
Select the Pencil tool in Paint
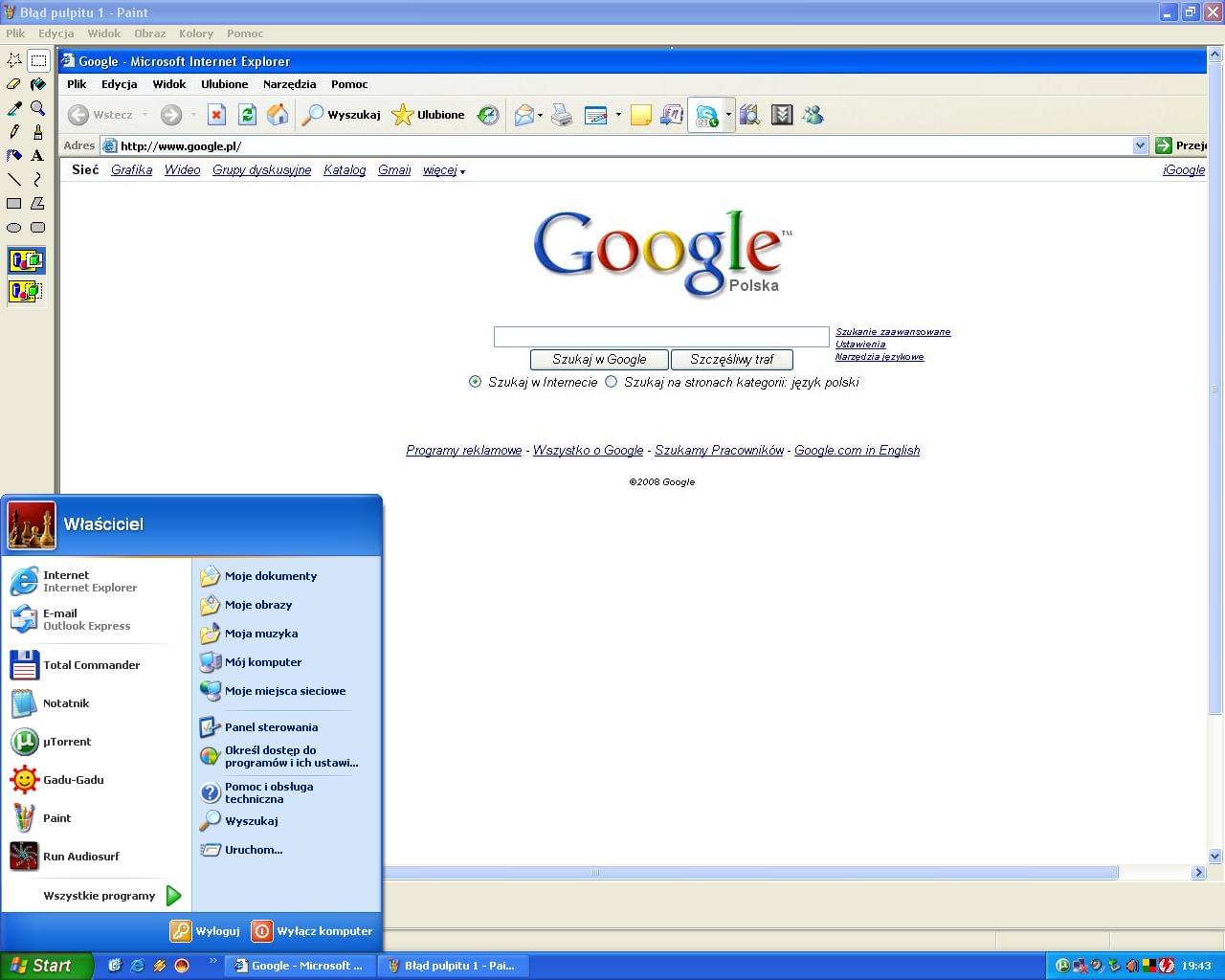click(x=14, y=132)
